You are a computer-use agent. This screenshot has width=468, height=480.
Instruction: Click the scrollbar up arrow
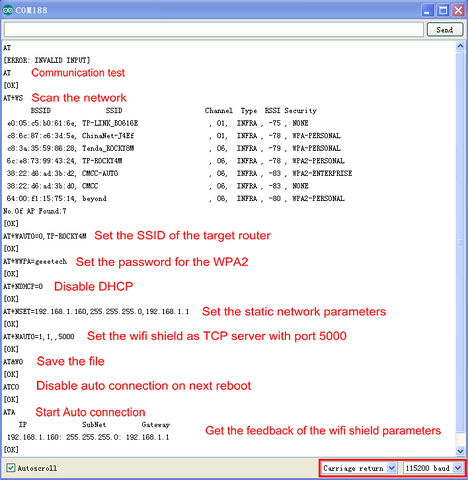pos(460,46)
